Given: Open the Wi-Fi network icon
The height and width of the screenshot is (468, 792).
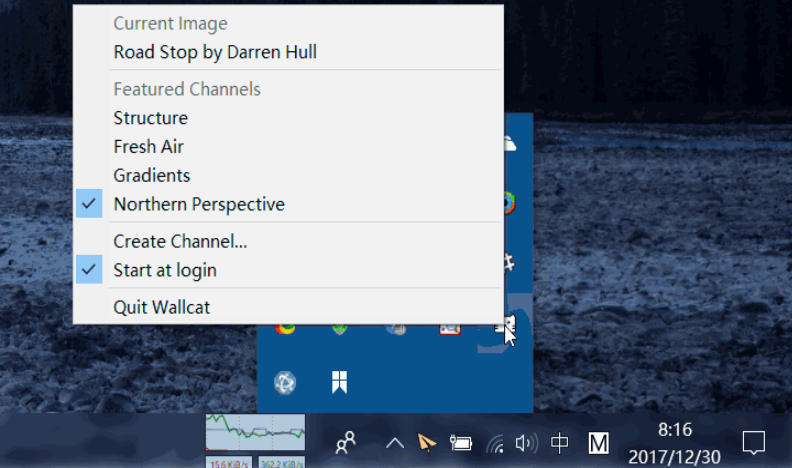Looking at the screenshot, I should tap(495, 442).
